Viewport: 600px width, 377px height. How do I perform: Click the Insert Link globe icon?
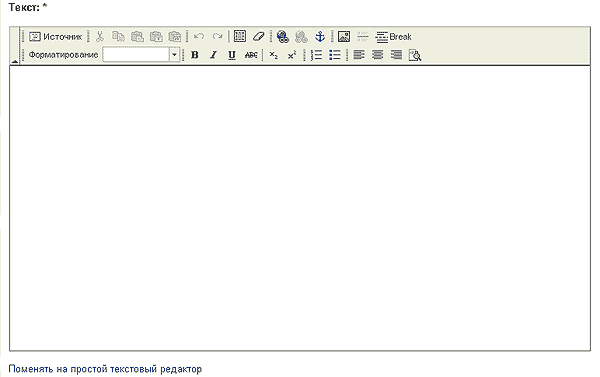pos(282,37)
